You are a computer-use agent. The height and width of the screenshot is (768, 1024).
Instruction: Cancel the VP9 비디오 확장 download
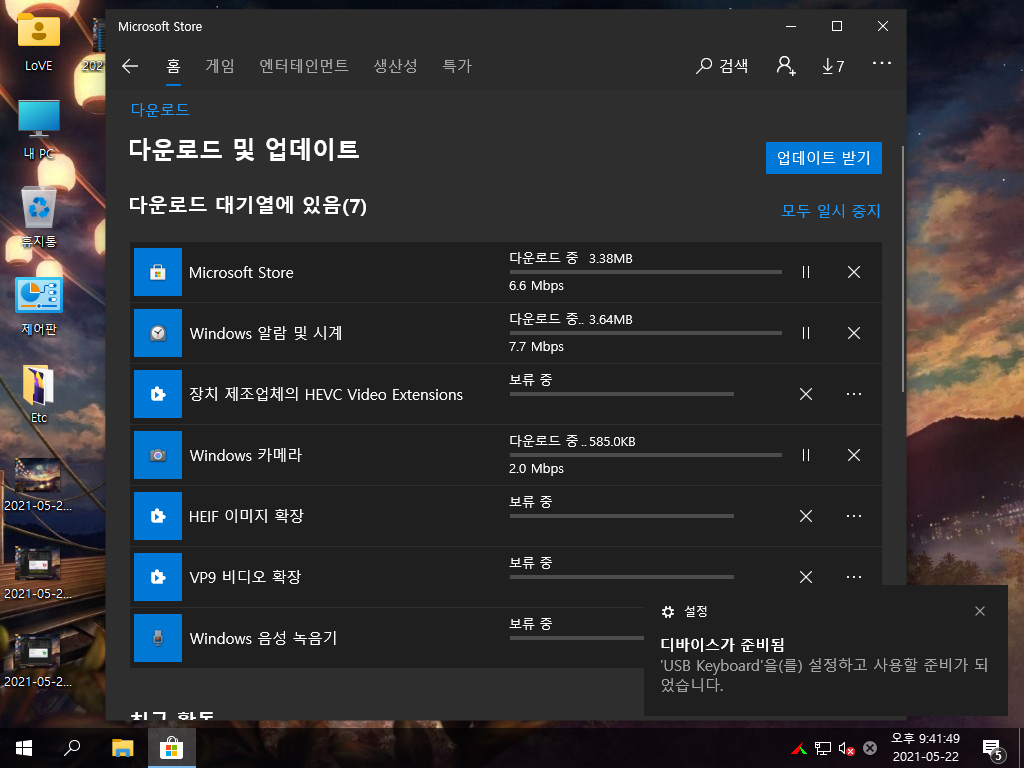tap(806, 577)
